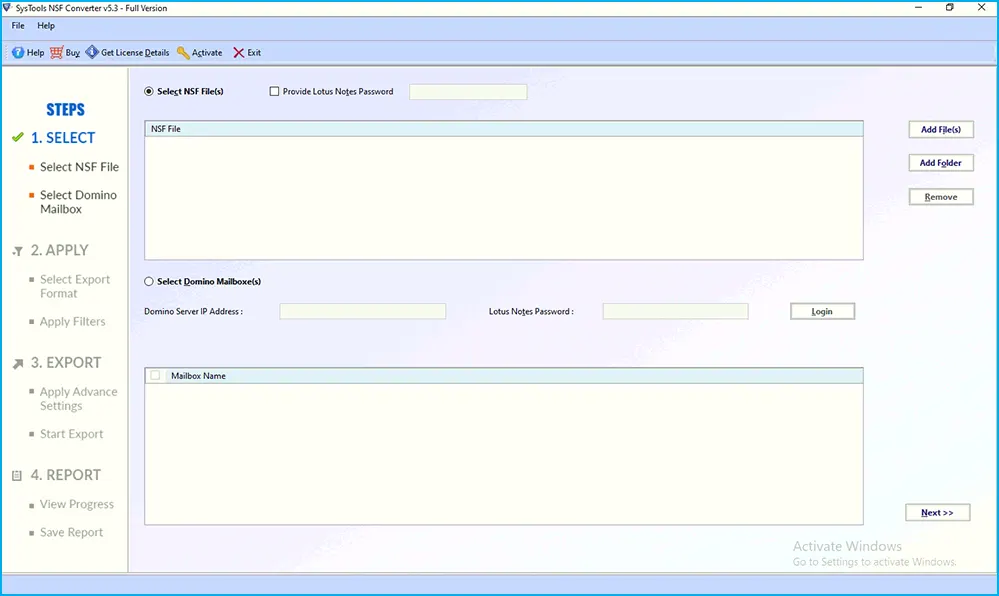Click the 'Domino Server IP Address :' label

194,312
